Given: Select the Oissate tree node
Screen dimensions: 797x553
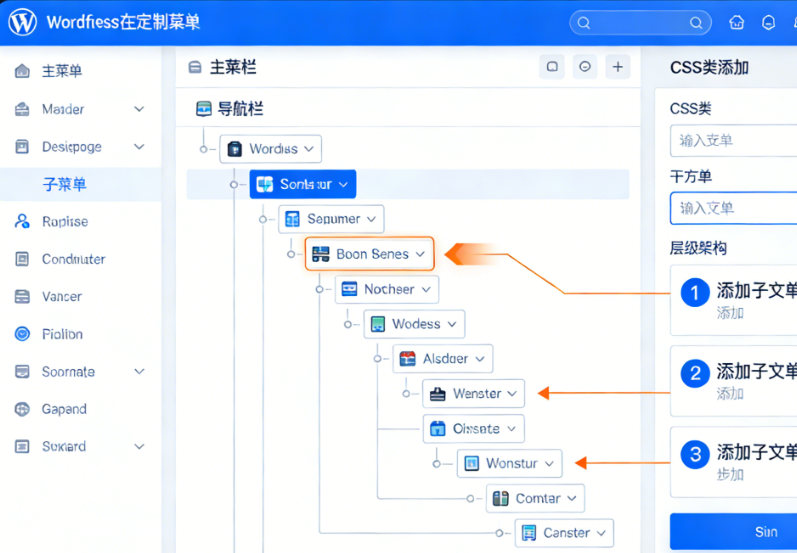Looking at the screenshot, I should pos(474,428).
